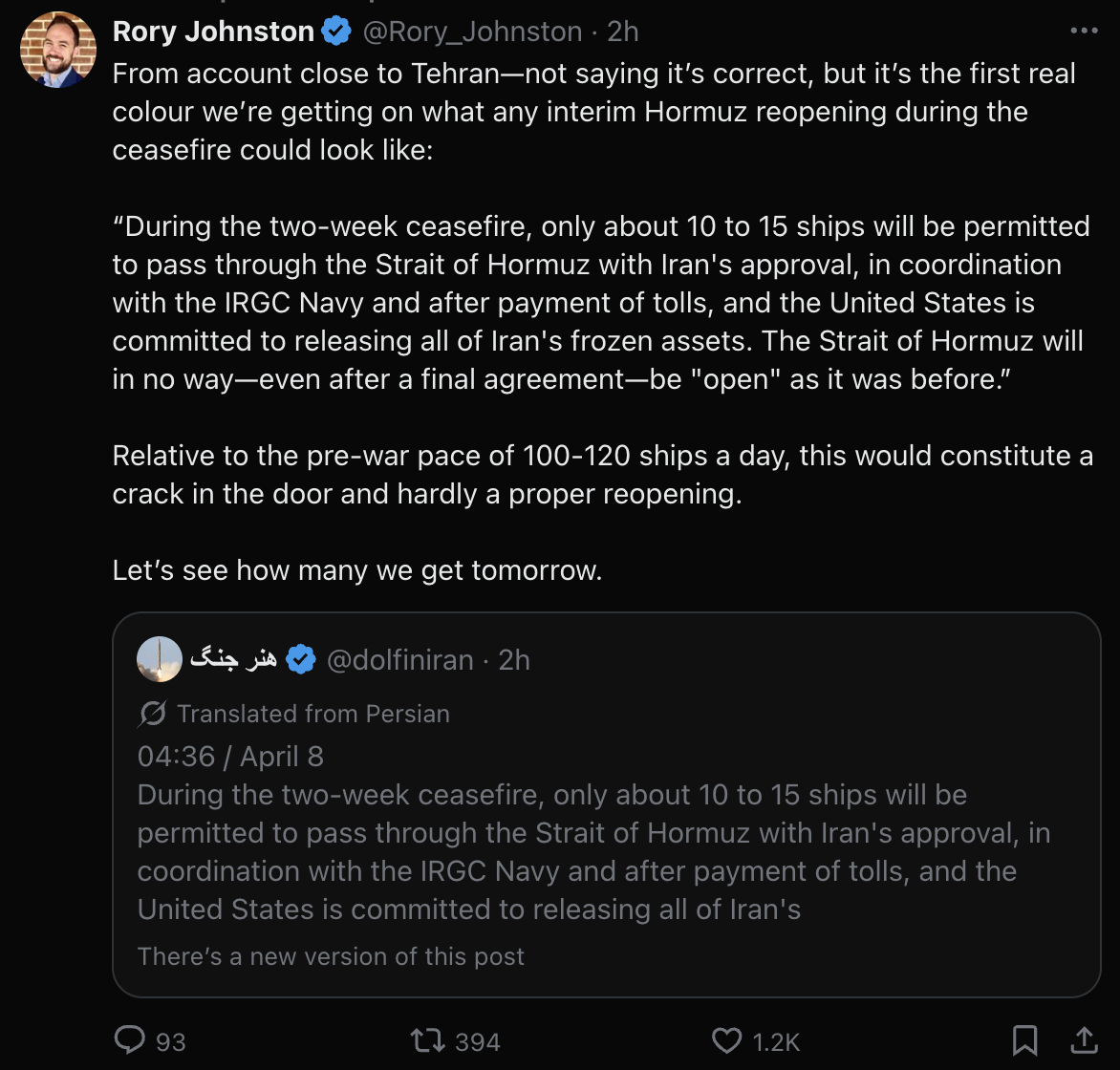Visit the @Rory_Johnston handle
The image size is (1120, 1070).
[473, 32]
